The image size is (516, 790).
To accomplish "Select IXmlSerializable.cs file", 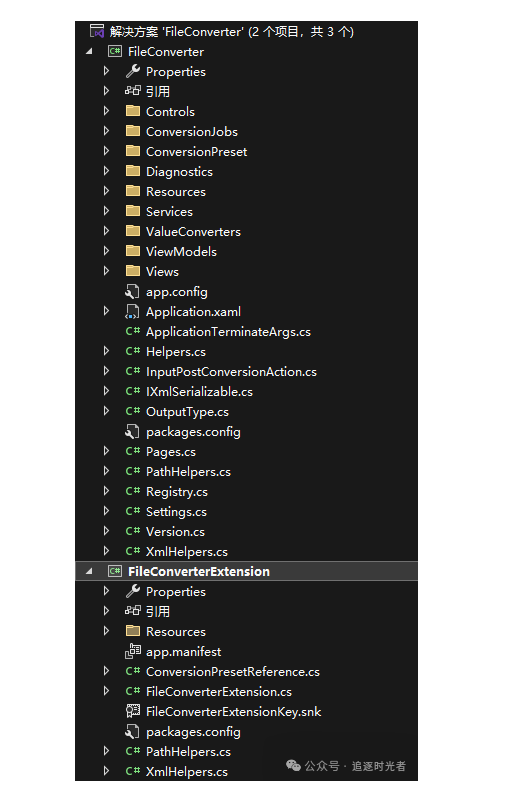I will point(199,391).
